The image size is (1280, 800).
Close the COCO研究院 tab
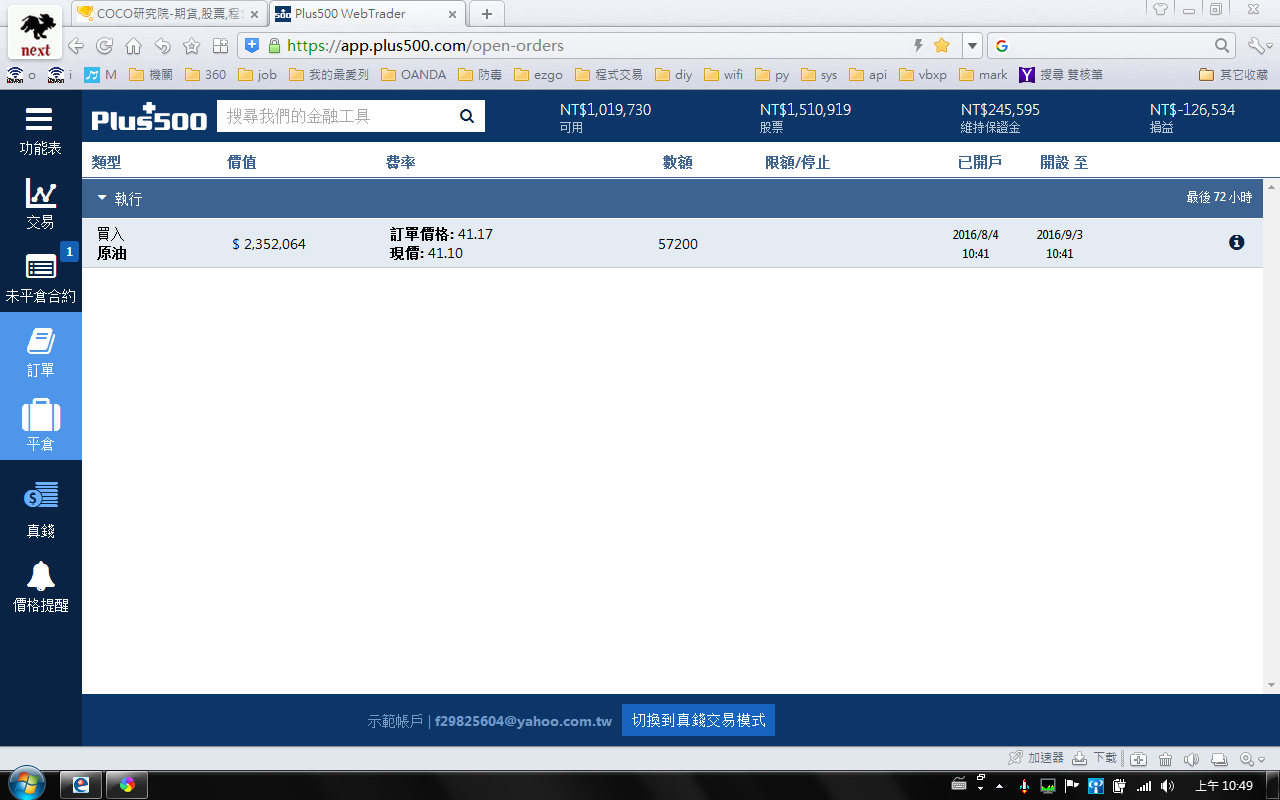pyautogui.click(x=254, y=14)
